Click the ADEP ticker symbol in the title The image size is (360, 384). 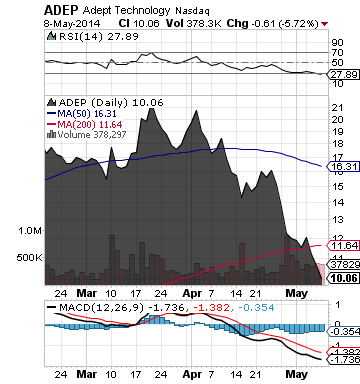pyautogui.click(x=61, y=11)
